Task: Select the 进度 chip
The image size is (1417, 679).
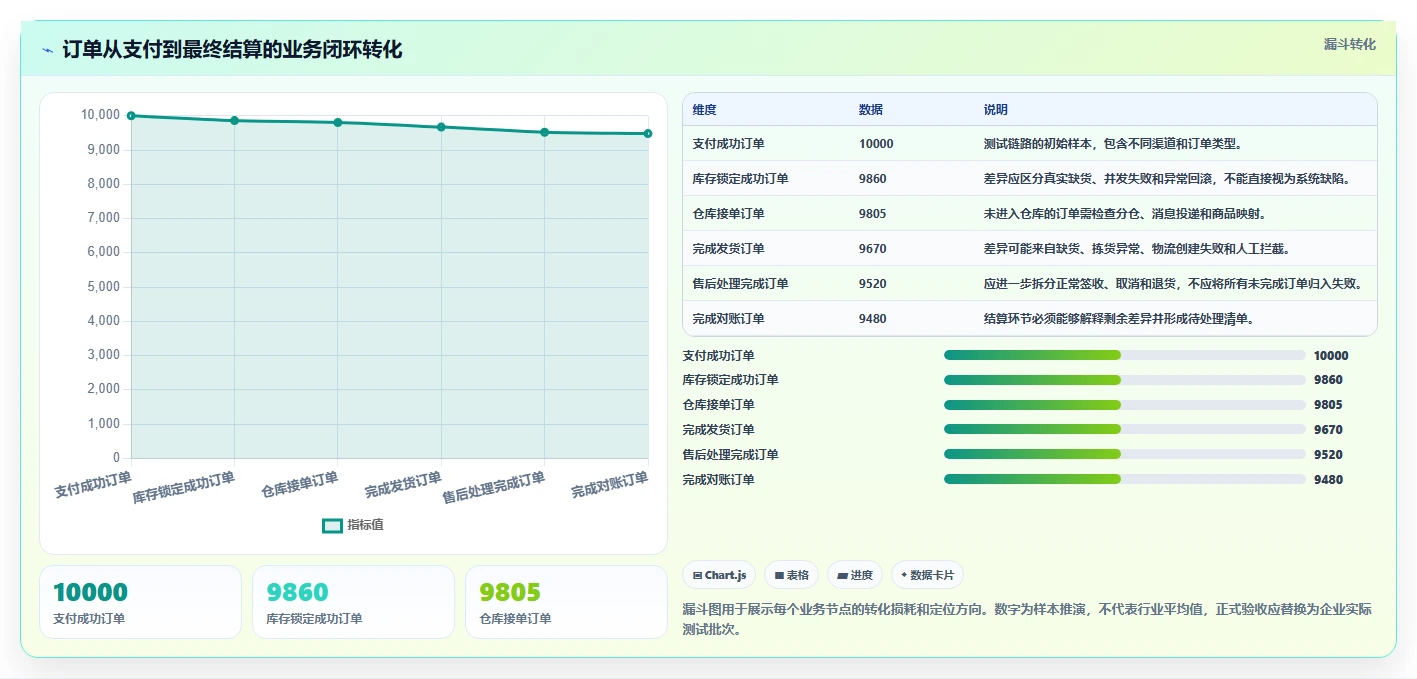Action: click(x=855, y=575)
